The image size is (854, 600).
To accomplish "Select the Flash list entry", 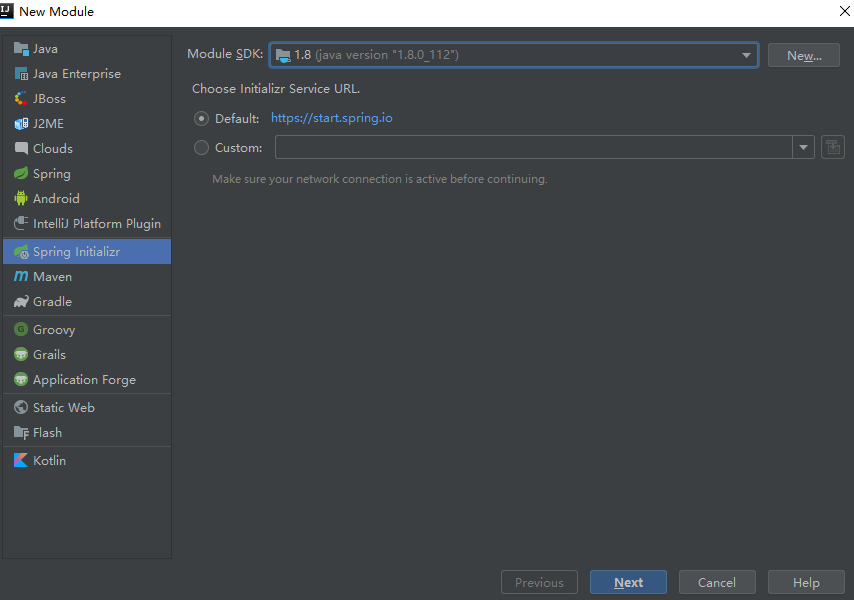I will point(87,433).
